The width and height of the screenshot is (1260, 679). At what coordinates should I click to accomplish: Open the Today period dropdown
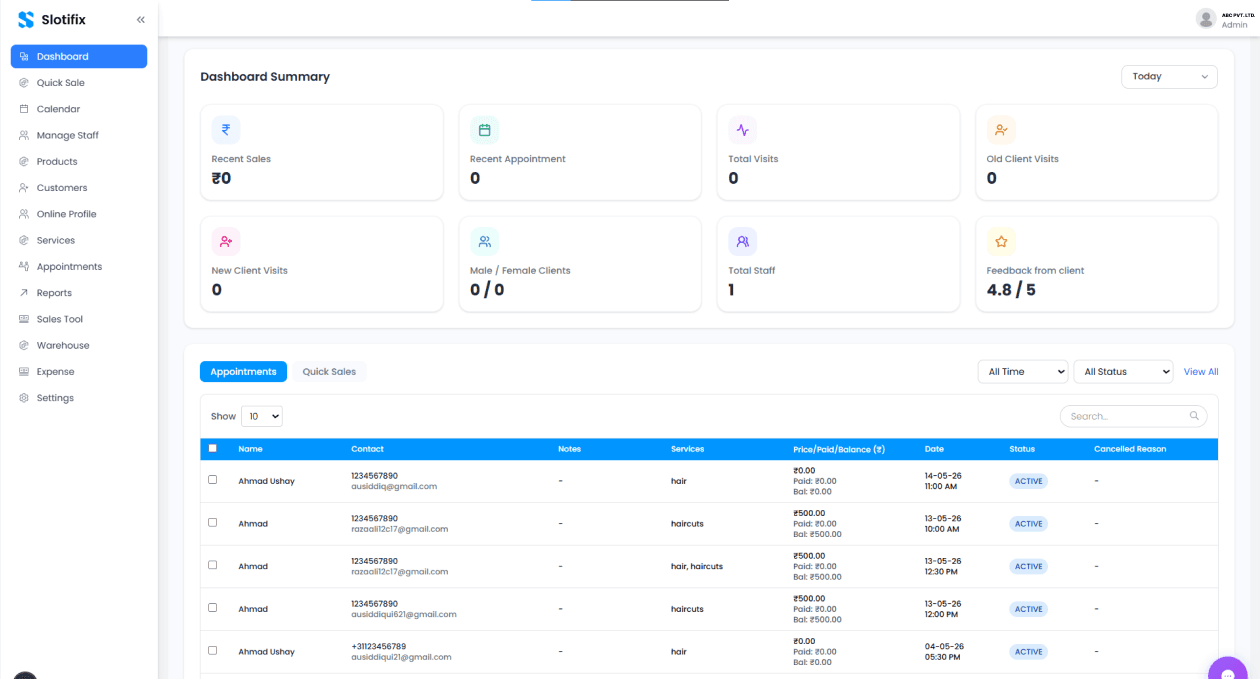(1169, 77)
